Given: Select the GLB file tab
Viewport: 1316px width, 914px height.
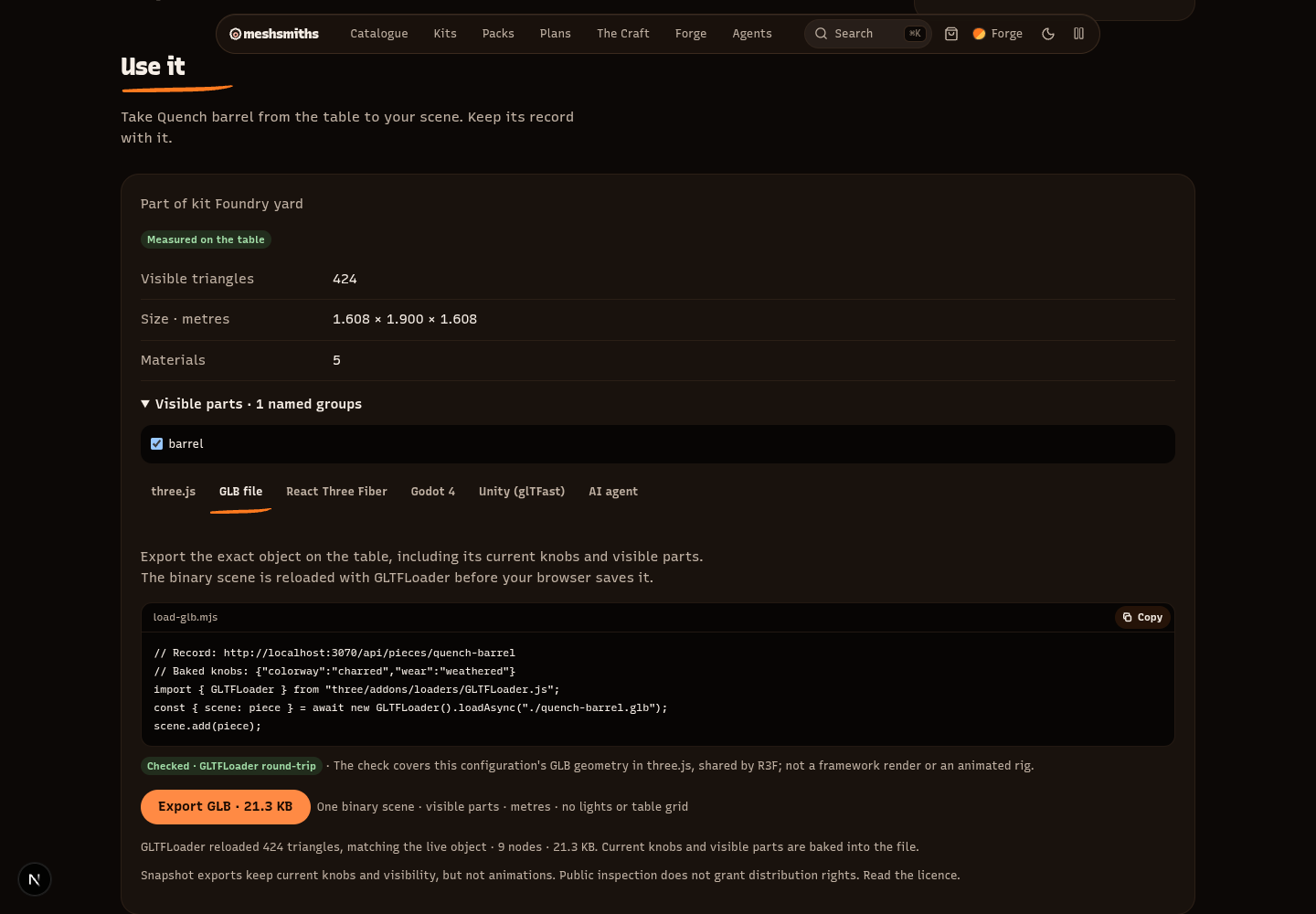Looking at the screenshot, I should click(x=241, y=492).
